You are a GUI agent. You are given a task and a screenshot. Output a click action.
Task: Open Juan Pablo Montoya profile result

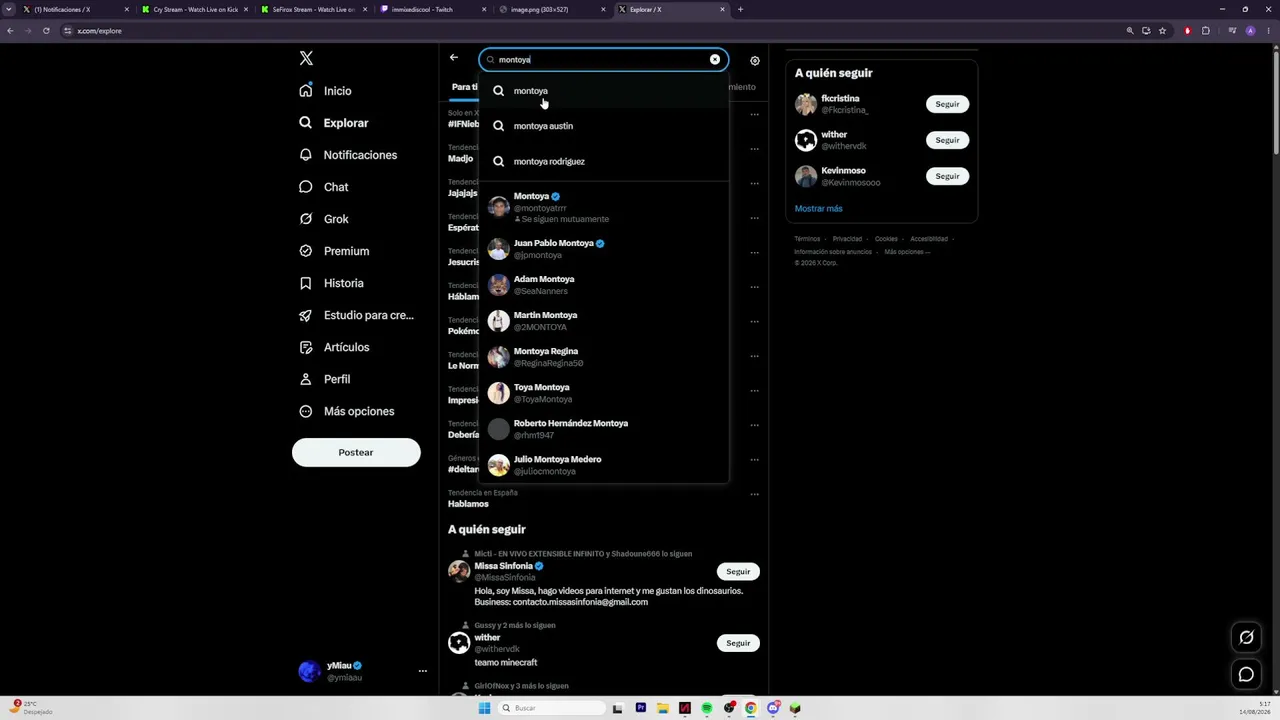tap(604, 249)
